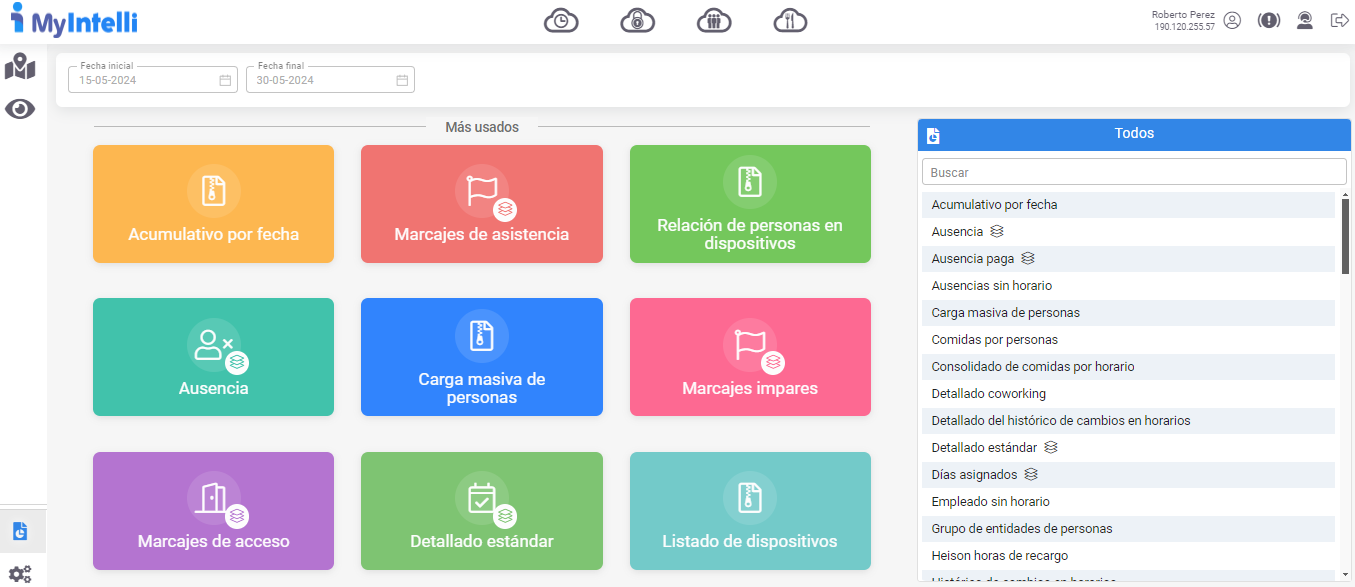Click inside the Buscar search field

pos(1133,172)
